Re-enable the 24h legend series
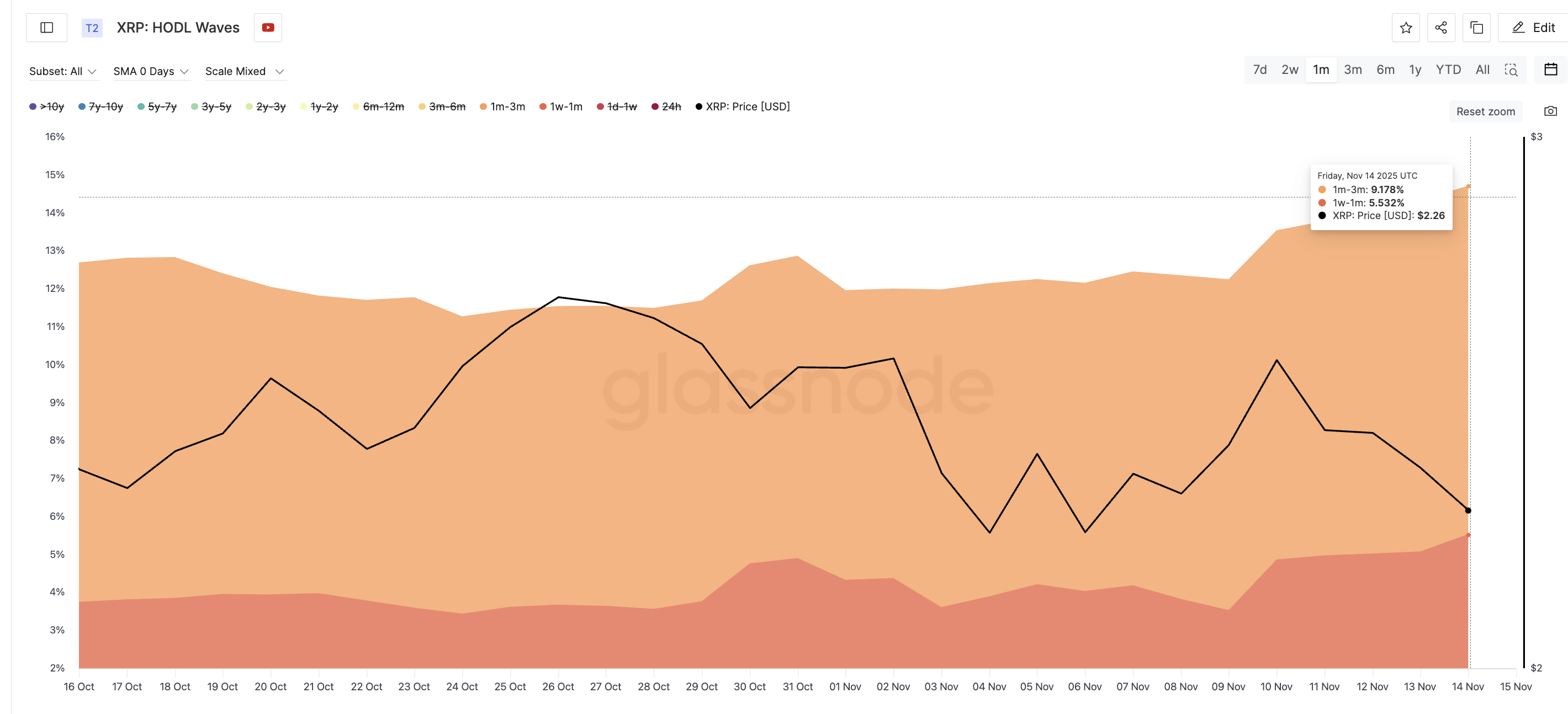 (668, 106)
